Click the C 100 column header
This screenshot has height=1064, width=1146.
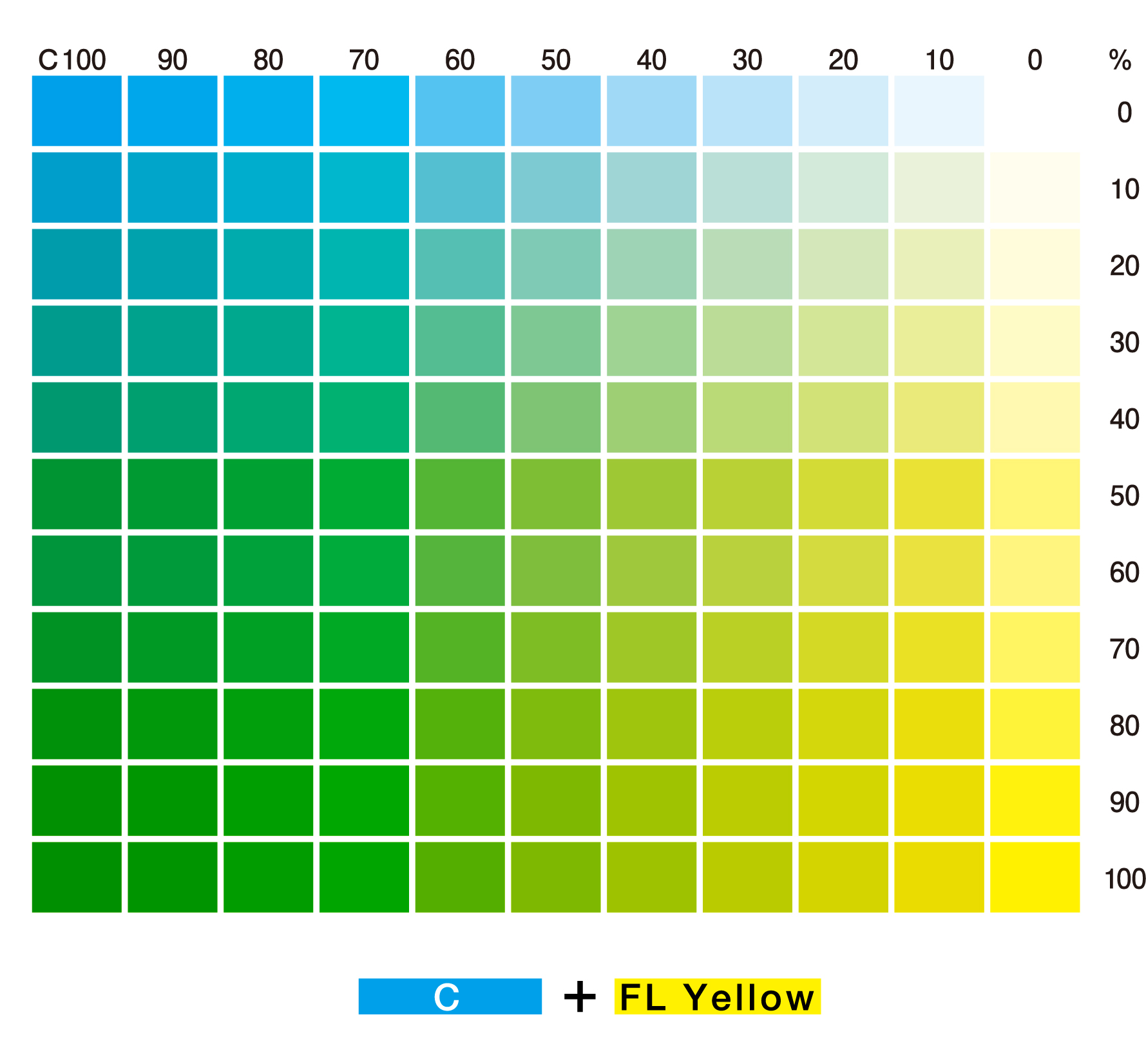pos(72,61)
